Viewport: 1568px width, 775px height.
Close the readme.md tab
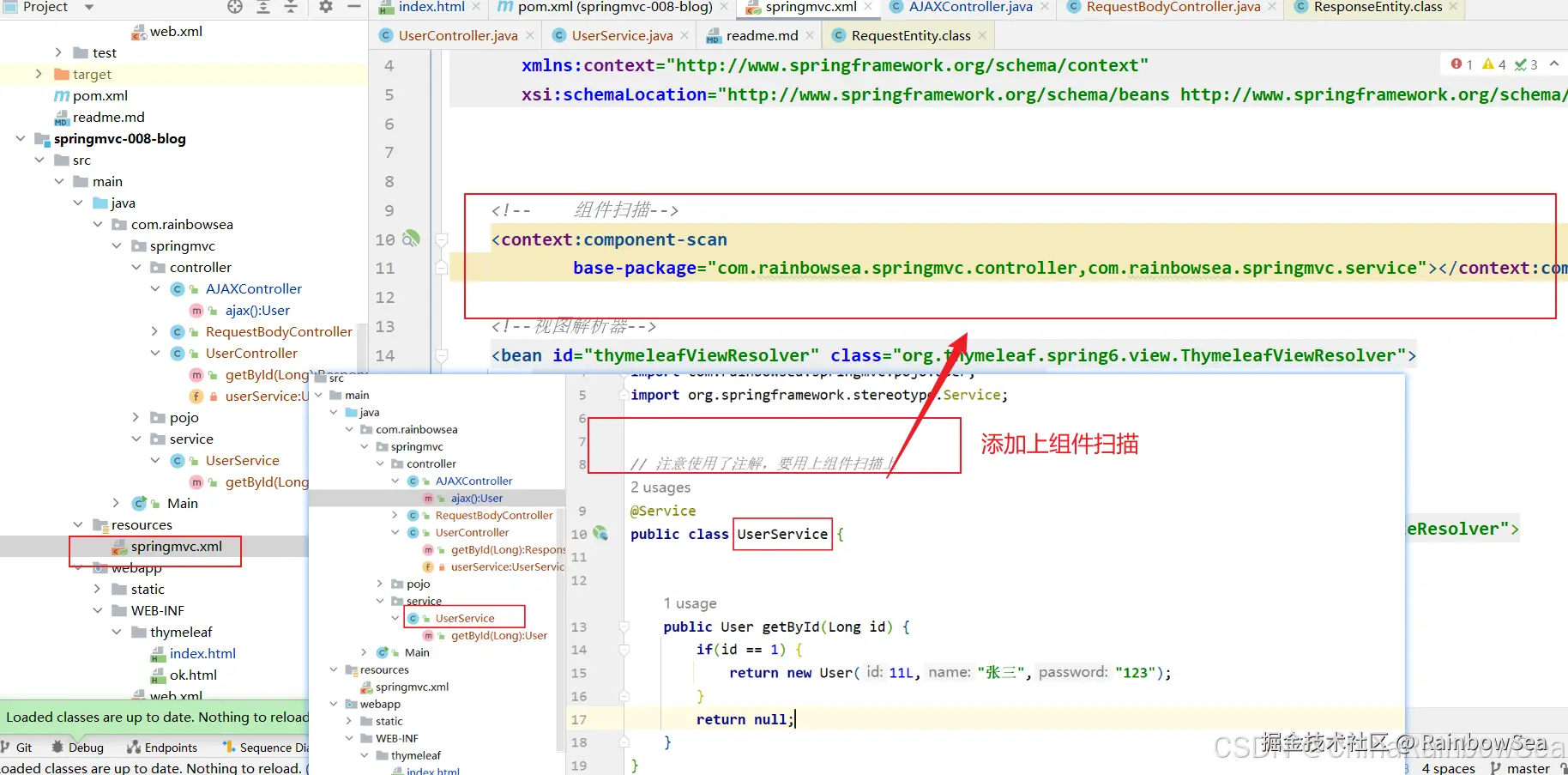click(x=810, y=35)
